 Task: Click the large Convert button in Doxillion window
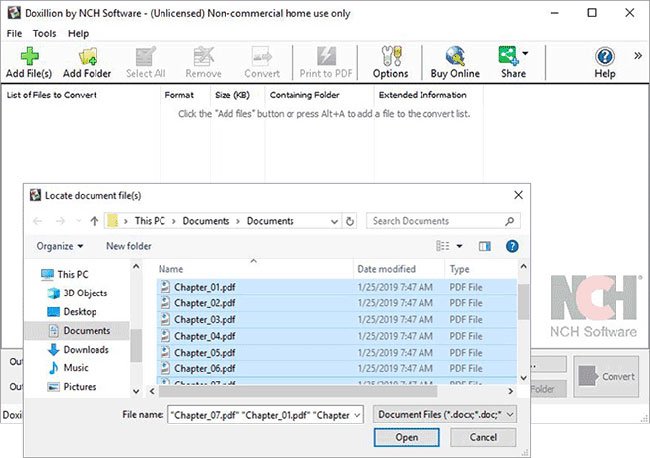pos(606,376)
